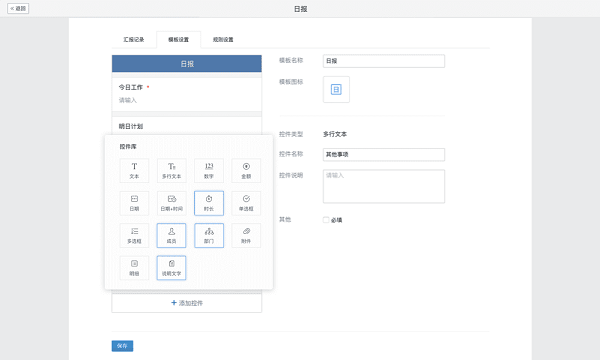Add the 附件 (attachment) control
This screenshot has height=360, width=600.
pyautogui.click(x=246, y=236)
